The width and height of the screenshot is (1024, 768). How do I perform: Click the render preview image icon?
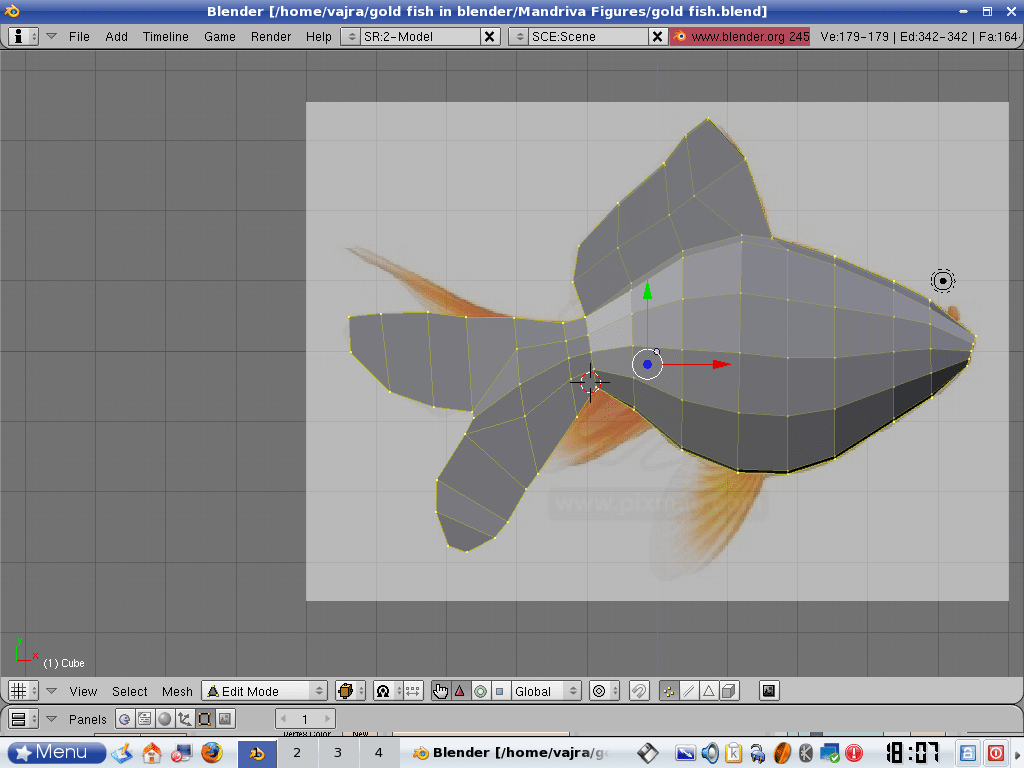tap(769, 691)
